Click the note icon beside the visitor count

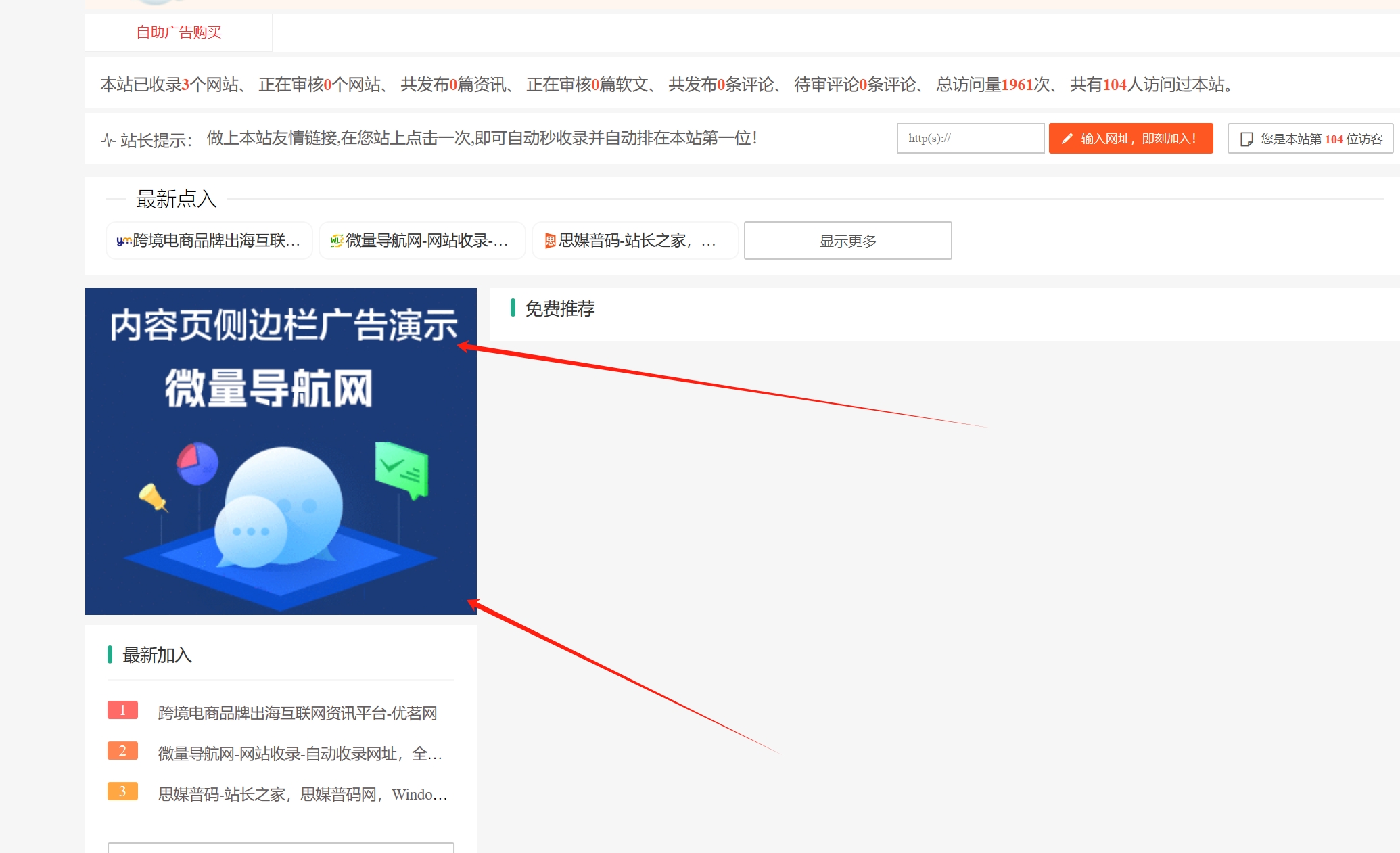click(x=1246, y=139)
